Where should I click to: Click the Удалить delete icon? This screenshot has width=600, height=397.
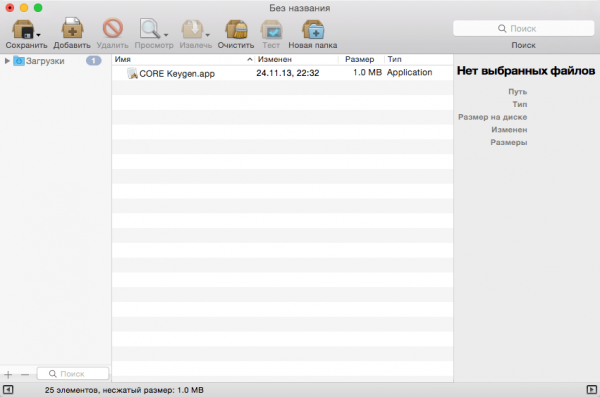112,28
